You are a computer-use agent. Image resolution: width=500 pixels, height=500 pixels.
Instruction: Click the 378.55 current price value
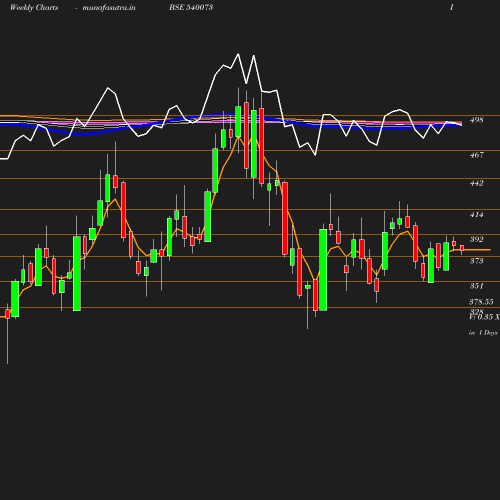click(481, 302)
